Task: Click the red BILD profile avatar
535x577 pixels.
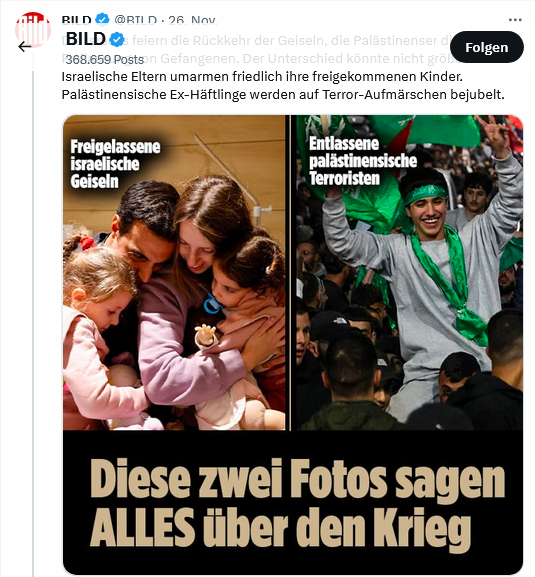Action: click(33, 29)
